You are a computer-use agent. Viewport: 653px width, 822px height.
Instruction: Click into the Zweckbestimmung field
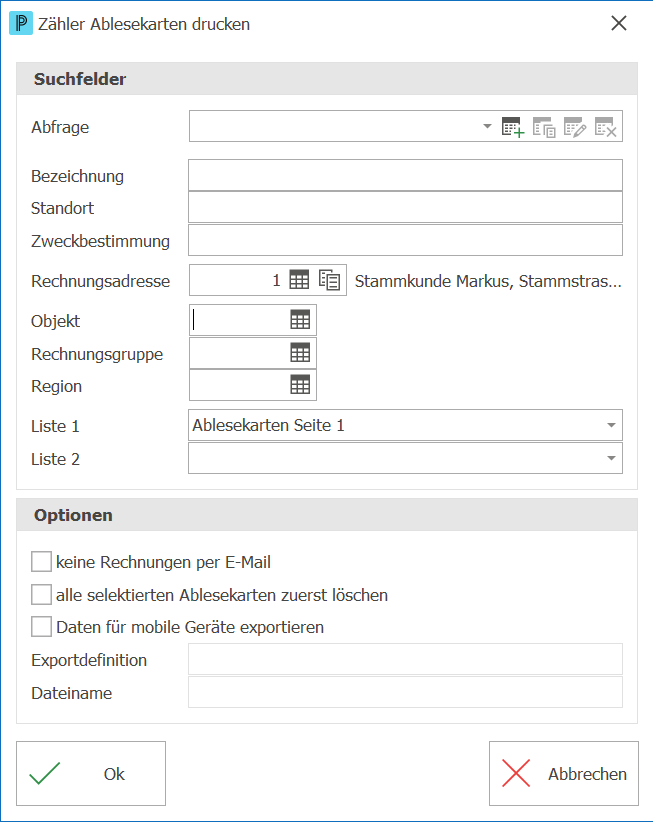pyautogui.click(x=405, y=240)
